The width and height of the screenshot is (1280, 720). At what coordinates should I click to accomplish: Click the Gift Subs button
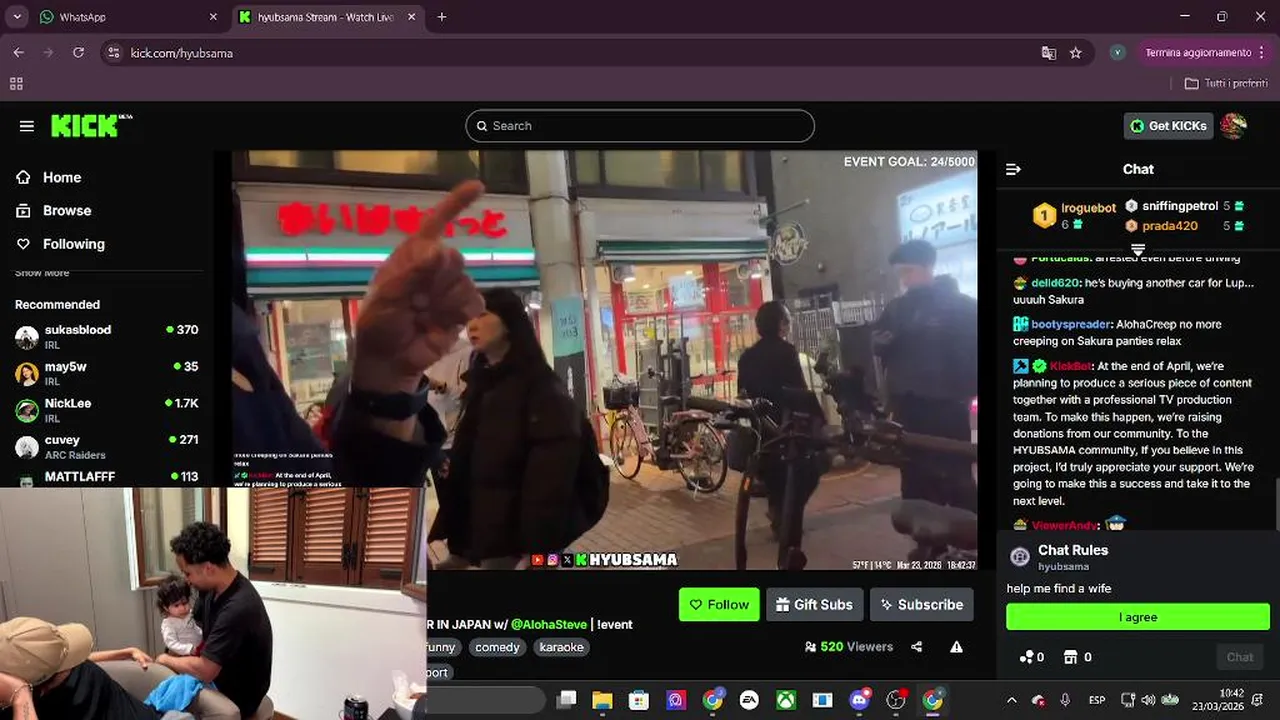pyautogui.click(x=815, y=604)
